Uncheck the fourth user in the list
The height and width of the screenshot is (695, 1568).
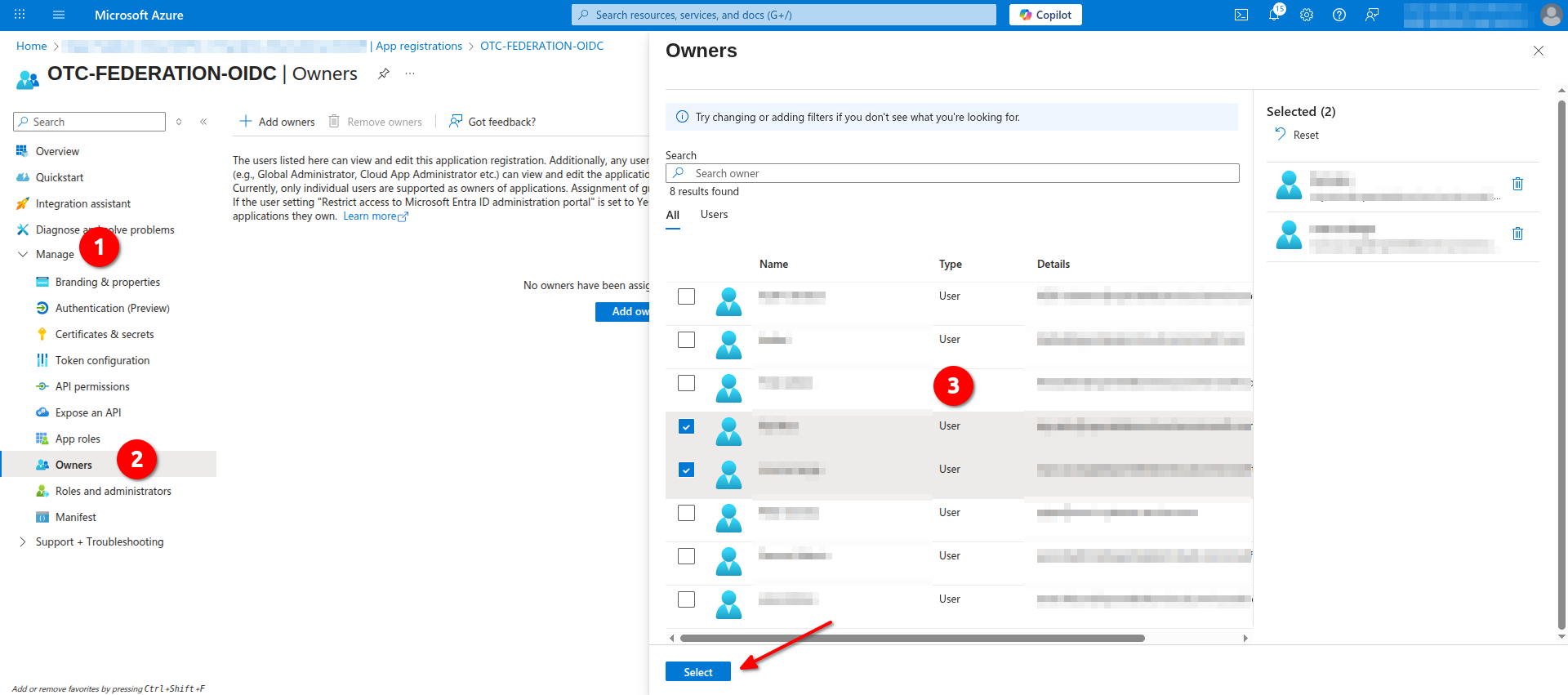point(686,426)
